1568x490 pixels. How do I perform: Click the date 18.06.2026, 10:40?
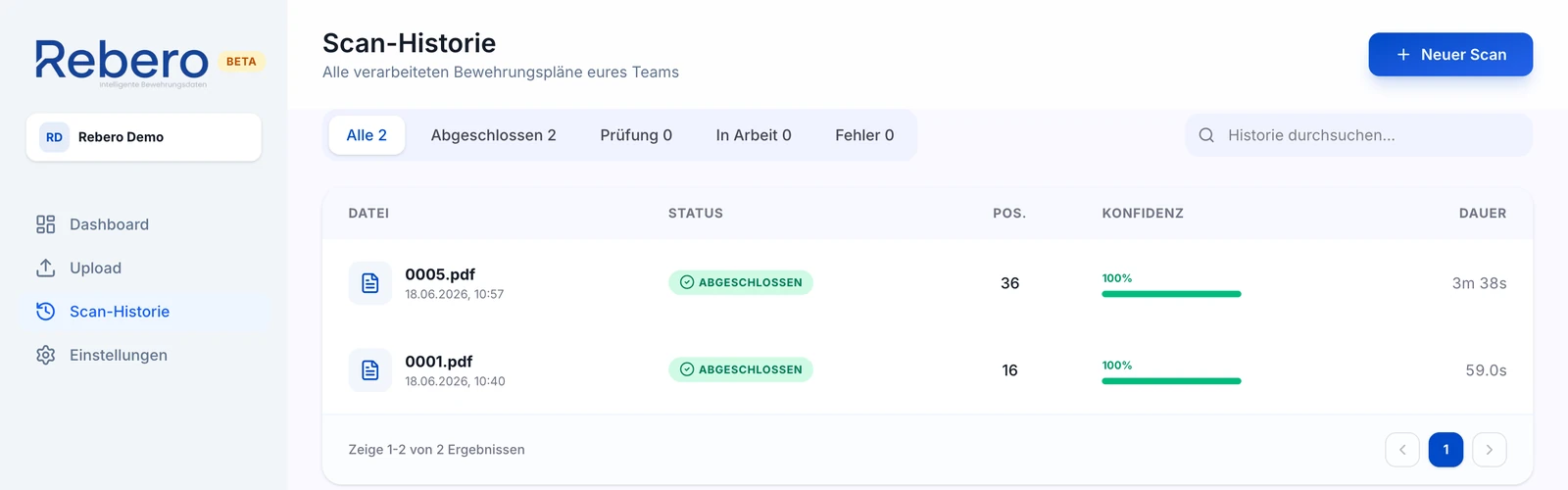click(x=455, y=381)
